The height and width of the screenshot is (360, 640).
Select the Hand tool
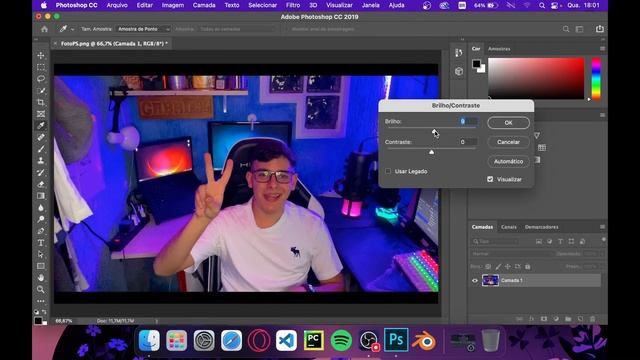tap(41, 278)
